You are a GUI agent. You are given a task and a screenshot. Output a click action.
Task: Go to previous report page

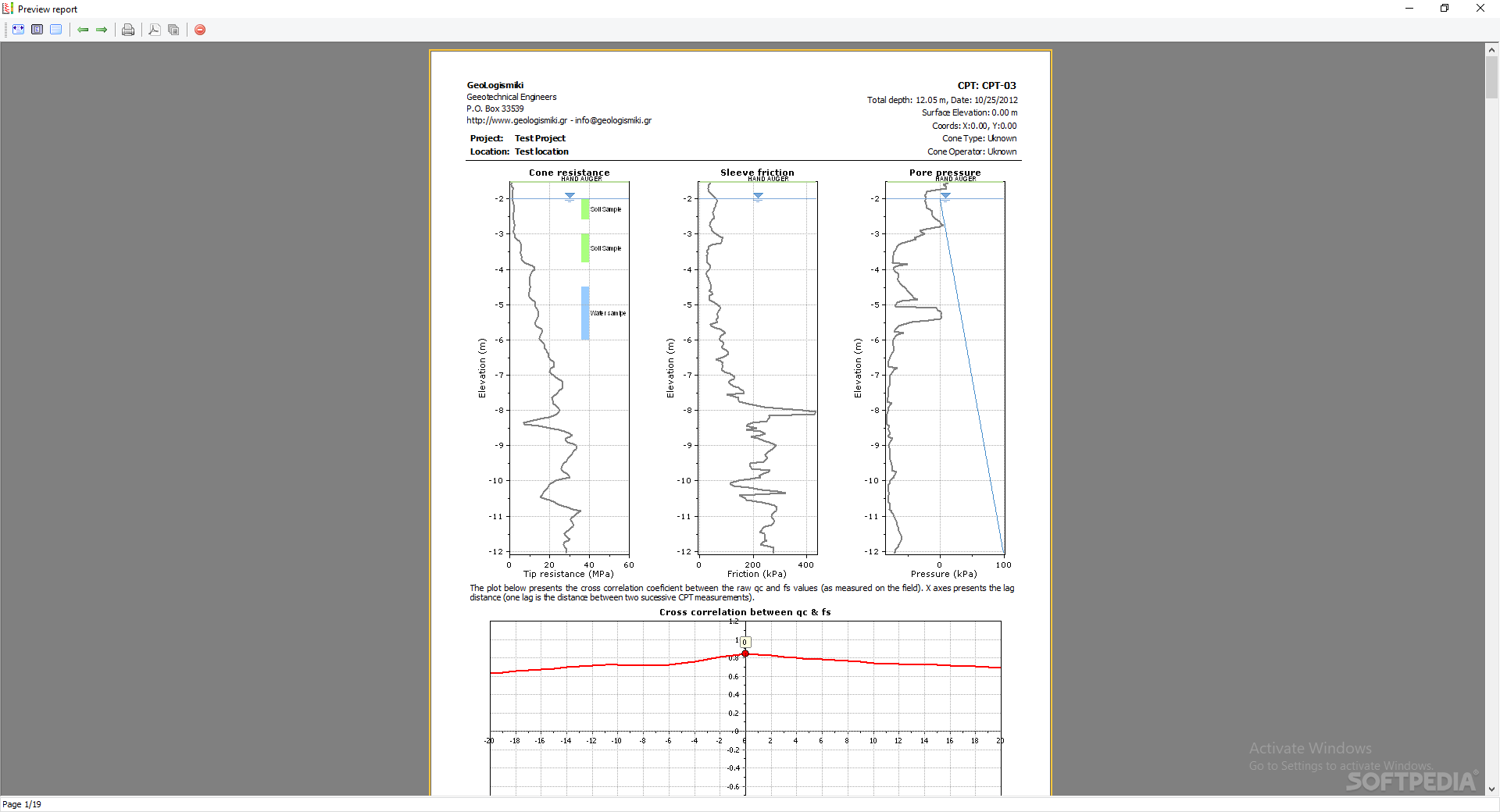(83, 30)
